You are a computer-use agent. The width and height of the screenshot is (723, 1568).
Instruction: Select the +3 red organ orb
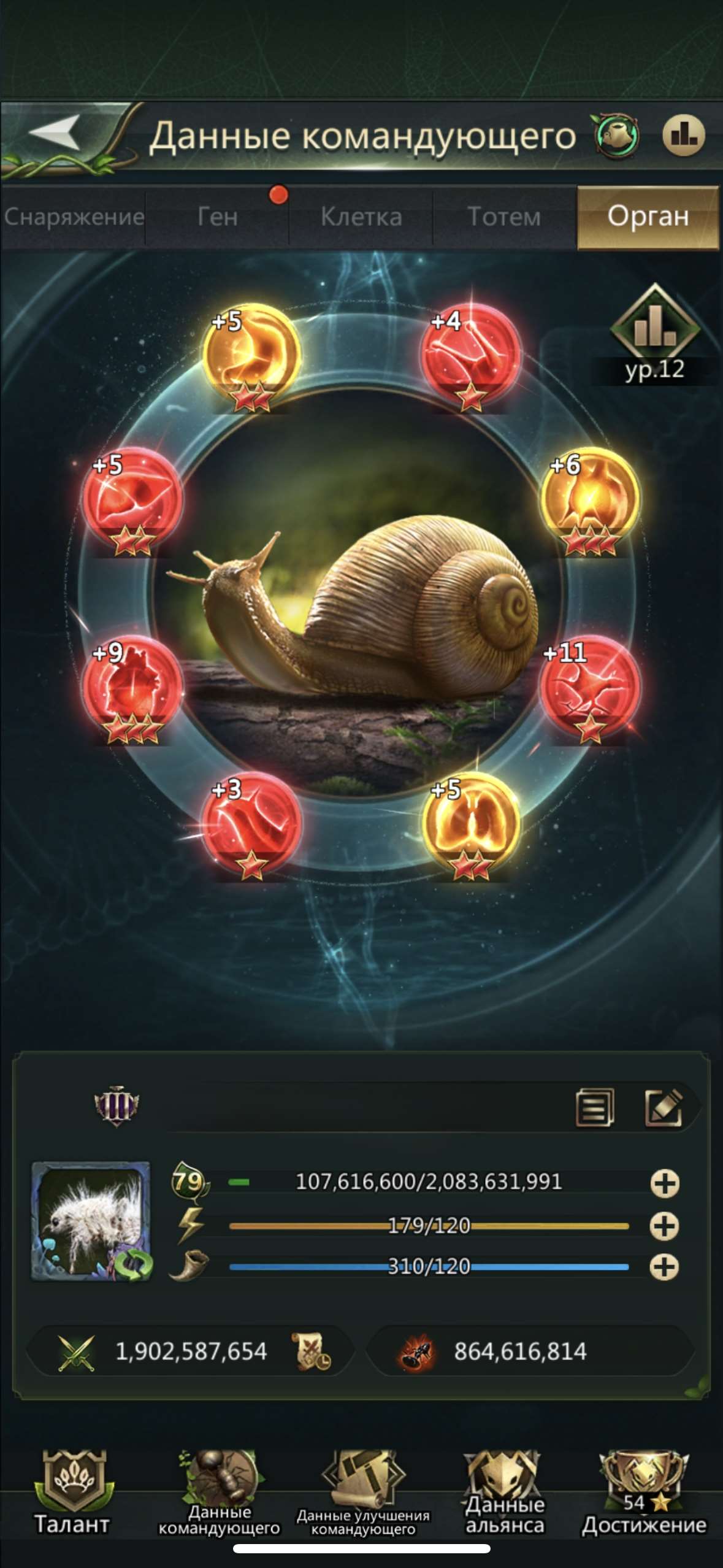tap(251, 824)
